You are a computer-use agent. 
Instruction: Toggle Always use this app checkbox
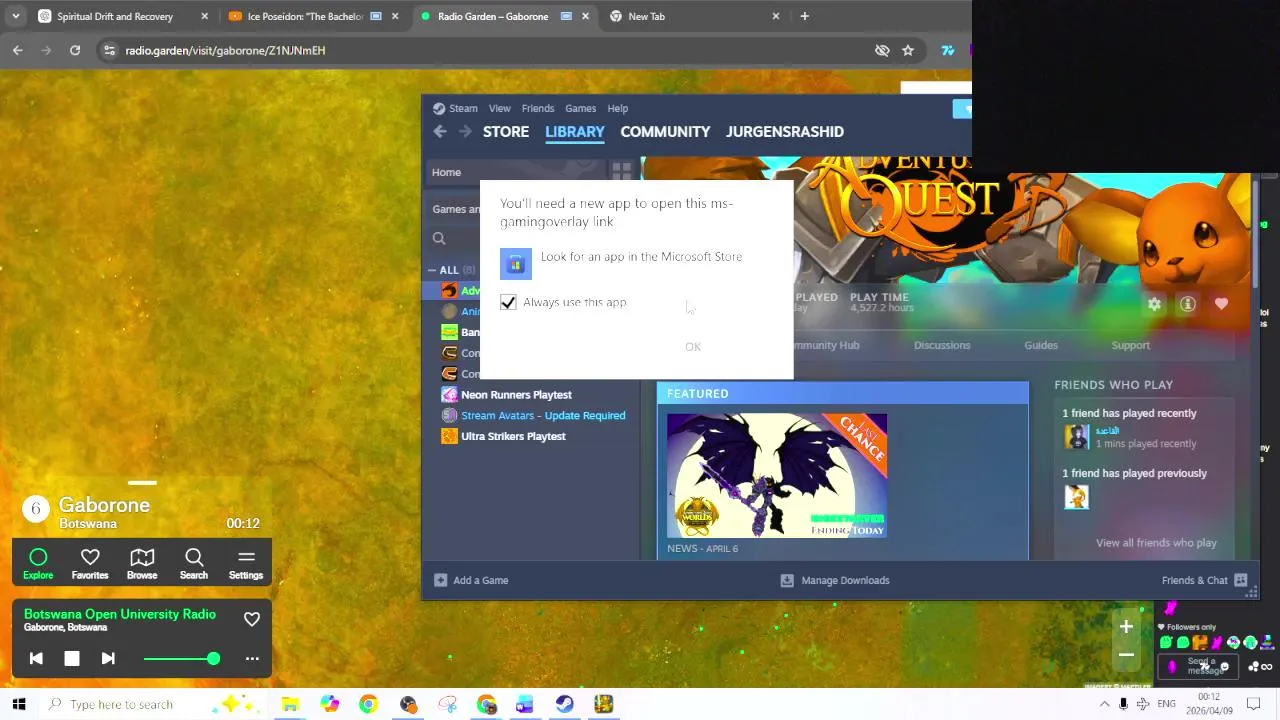(x=508, y=302)
